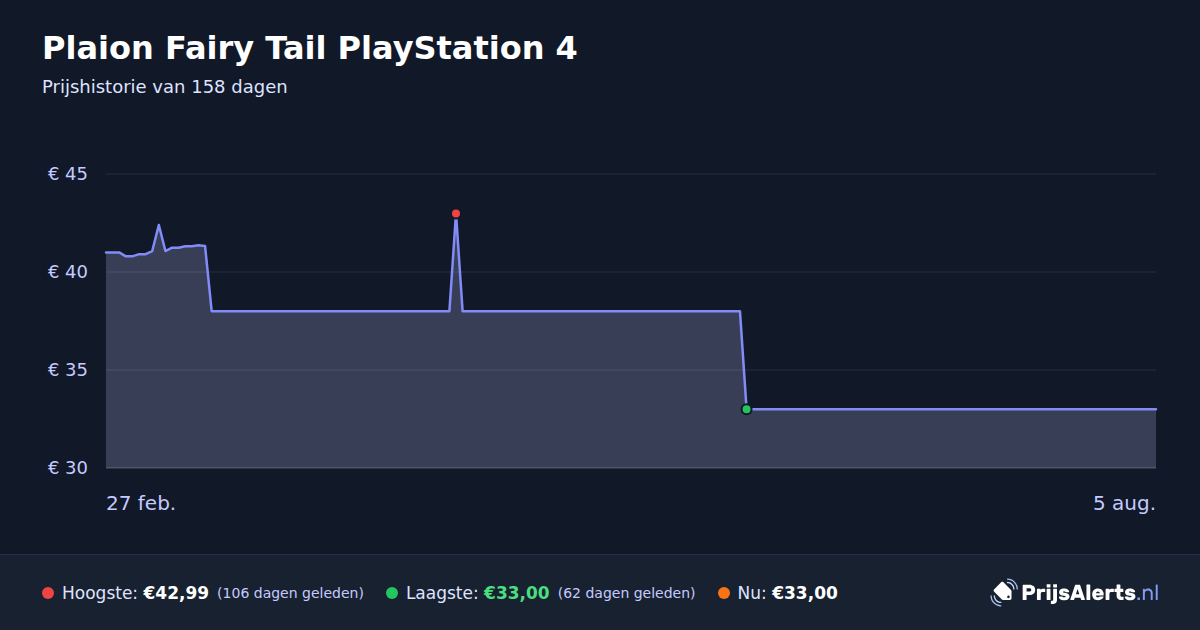The image size is (1200, 630).
Task: Click the € 40 axis label
Action: tap(68, 272)
